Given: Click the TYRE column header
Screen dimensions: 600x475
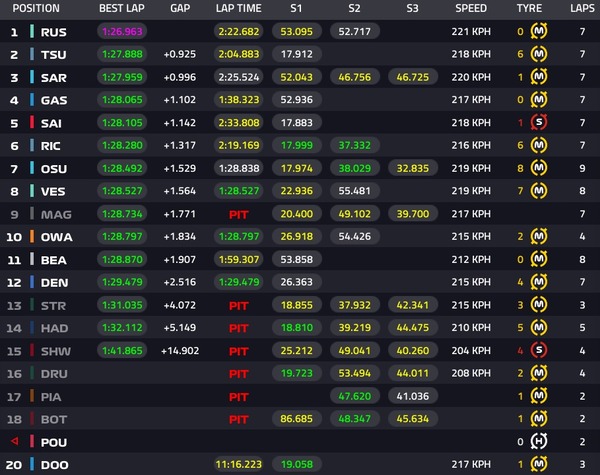Looking at the screenshot, I should coord(529,8).
